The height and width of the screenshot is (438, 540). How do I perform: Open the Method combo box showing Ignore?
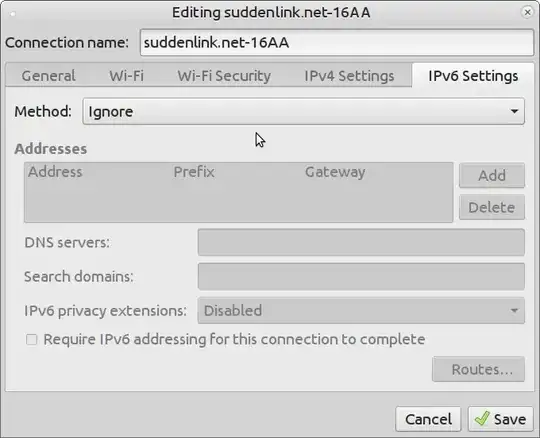(303, 111)
